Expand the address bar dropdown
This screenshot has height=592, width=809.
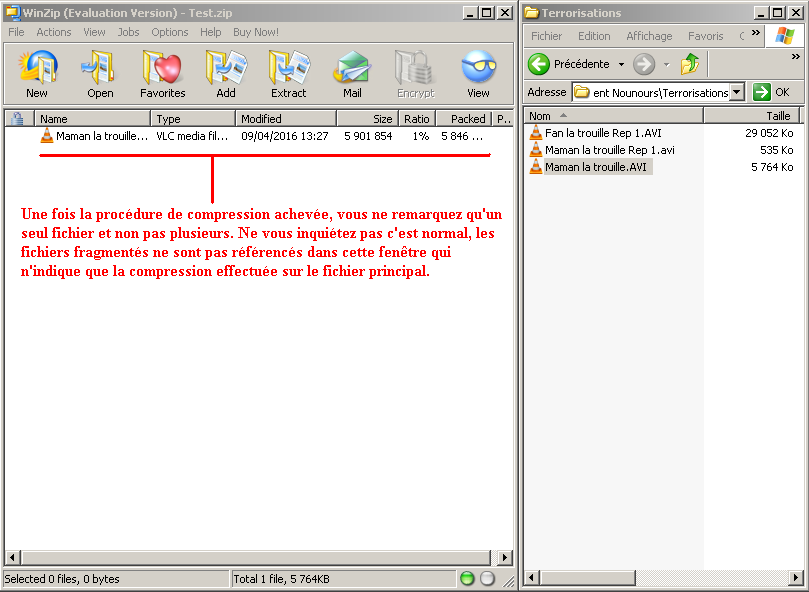(737, 92)
